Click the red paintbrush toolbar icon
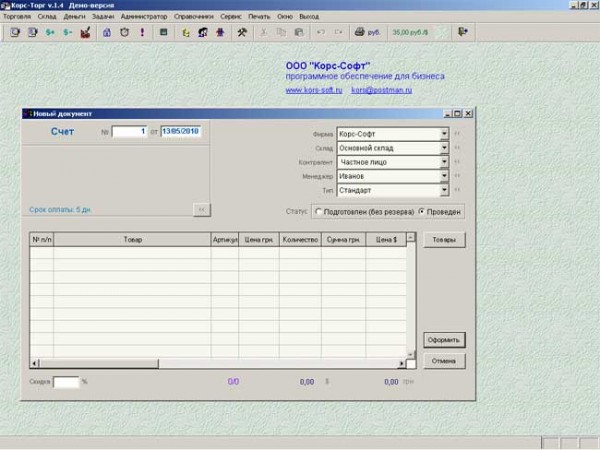Screen dimensions: 600x450 (86, 32)
